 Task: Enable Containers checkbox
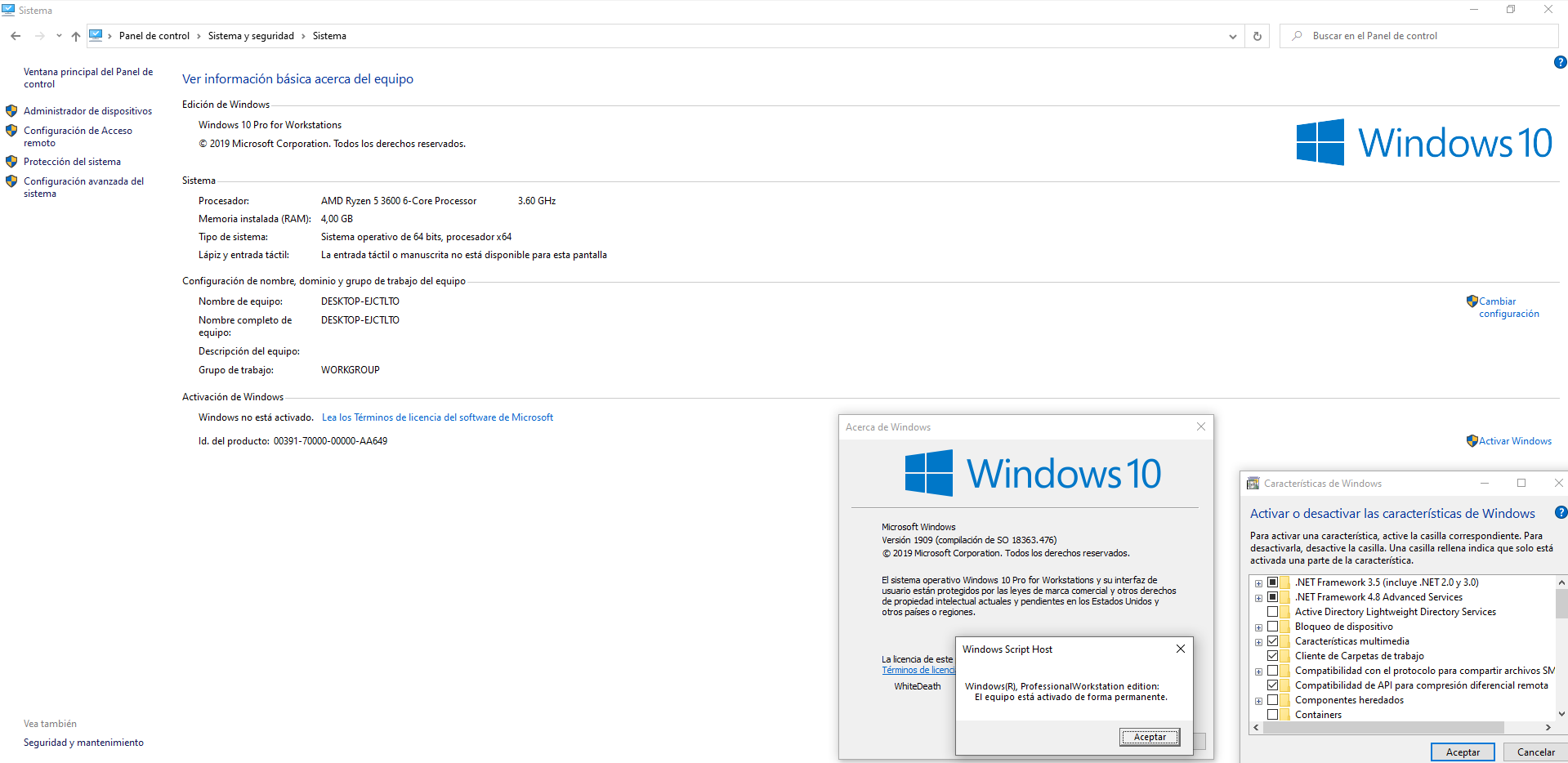[1272, 715]
